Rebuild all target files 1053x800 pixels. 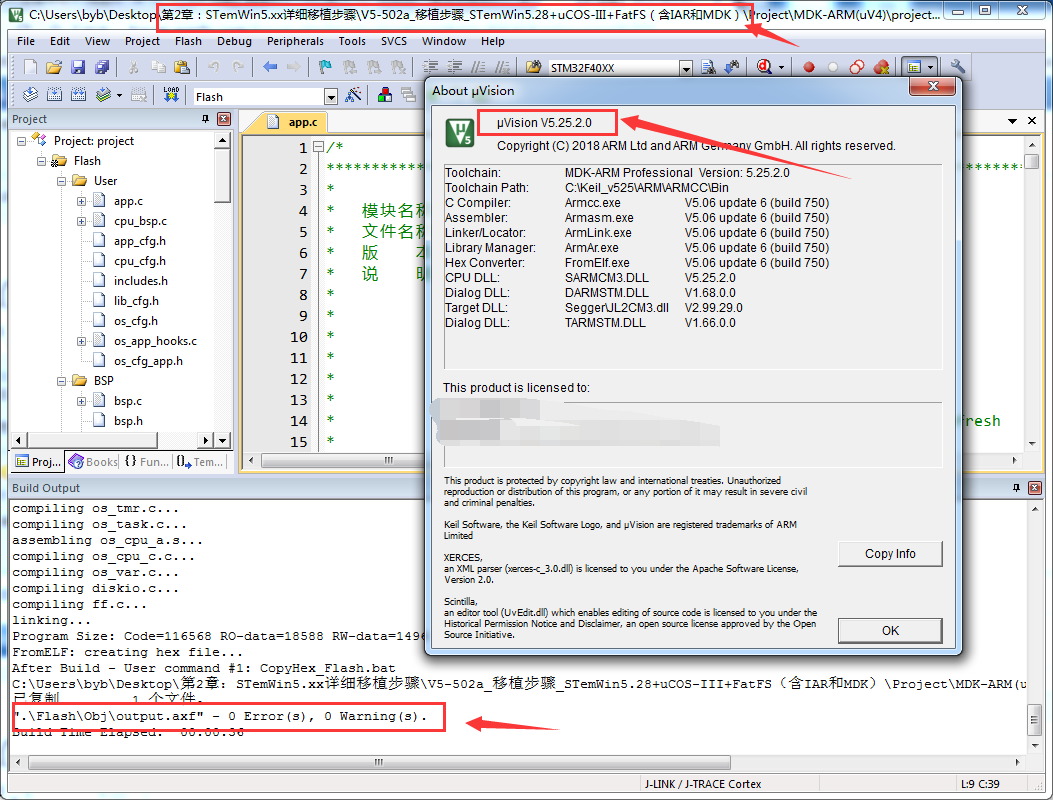79,95
